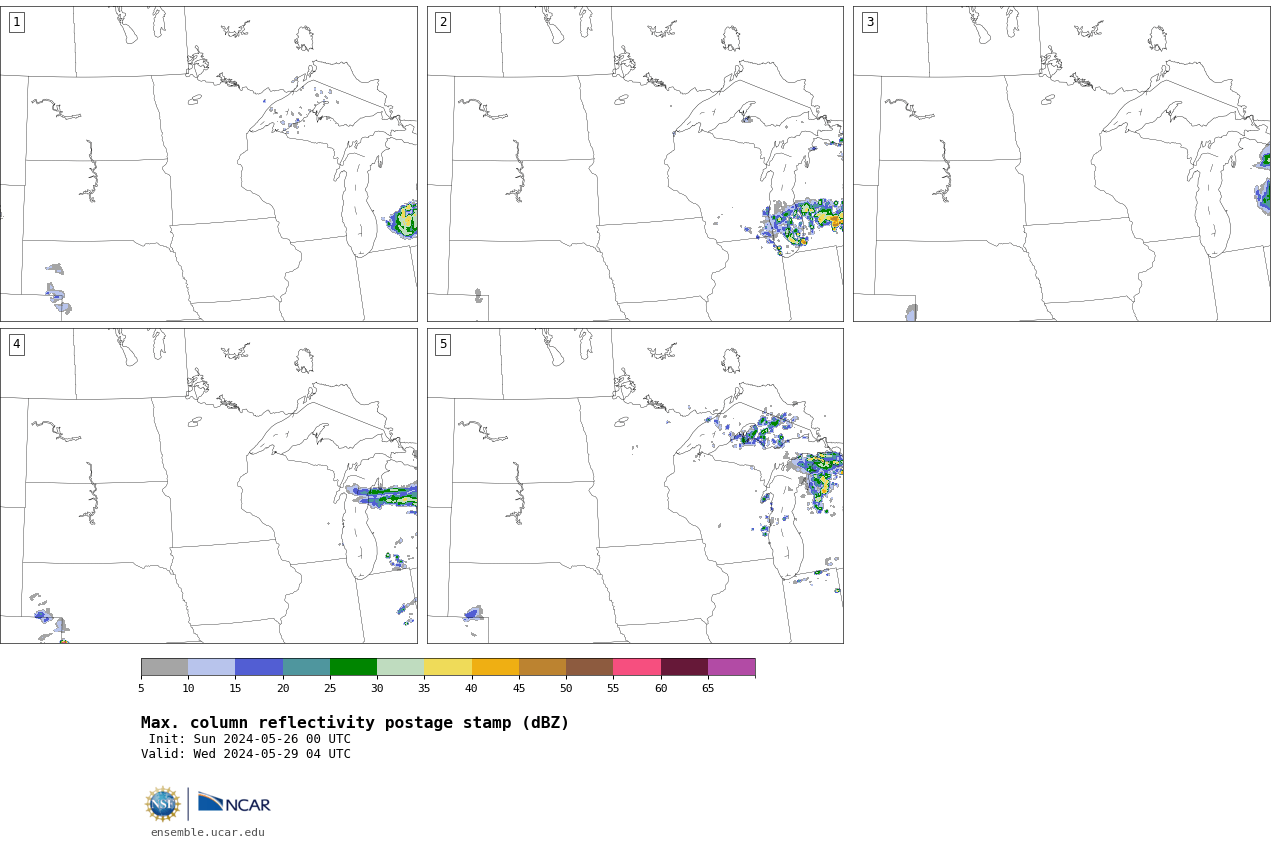
Task: Click ensemble member map panel 4
Action: (x=208, y=486)
